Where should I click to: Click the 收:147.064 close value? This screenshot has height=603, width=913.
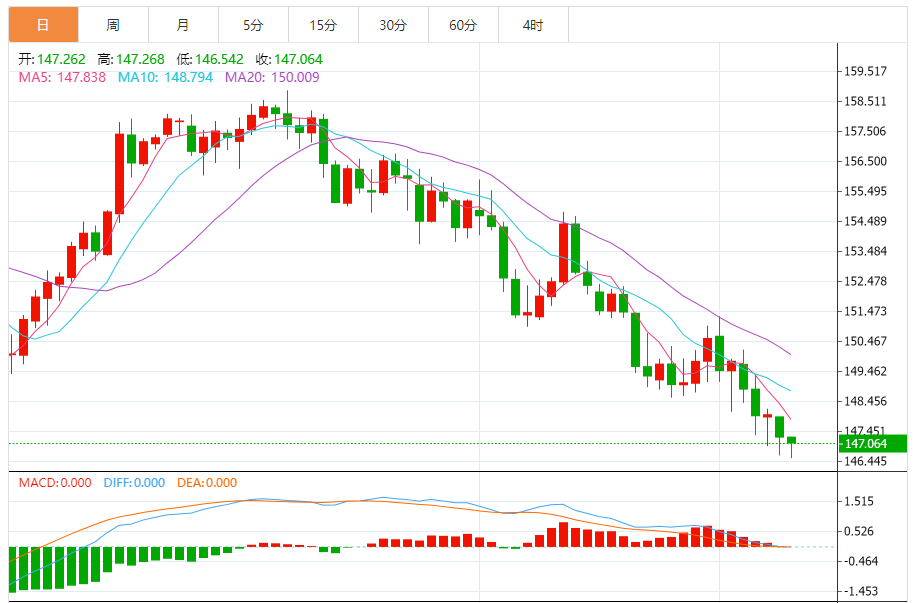tap(289, 59)
